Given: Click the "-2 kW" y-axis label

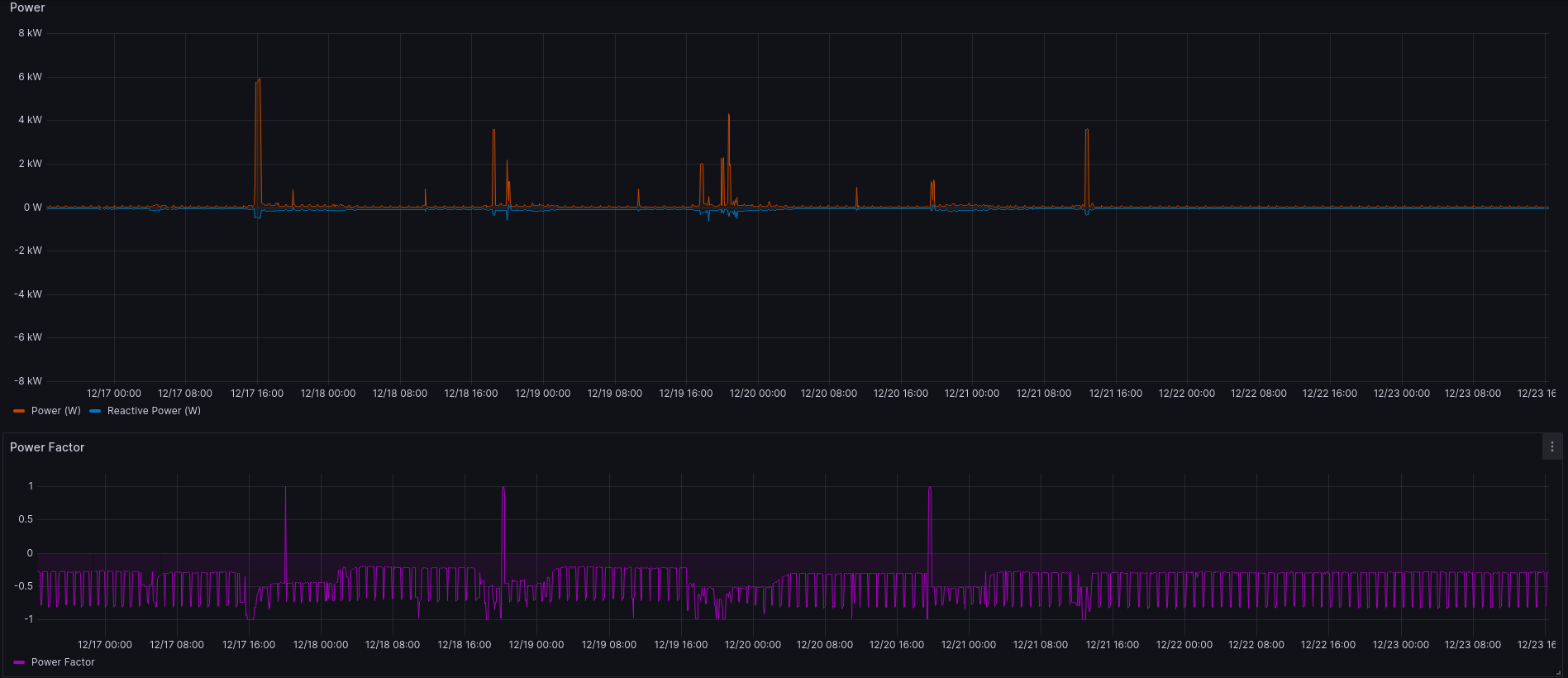Looking at the screenshot, I should 29,251.
